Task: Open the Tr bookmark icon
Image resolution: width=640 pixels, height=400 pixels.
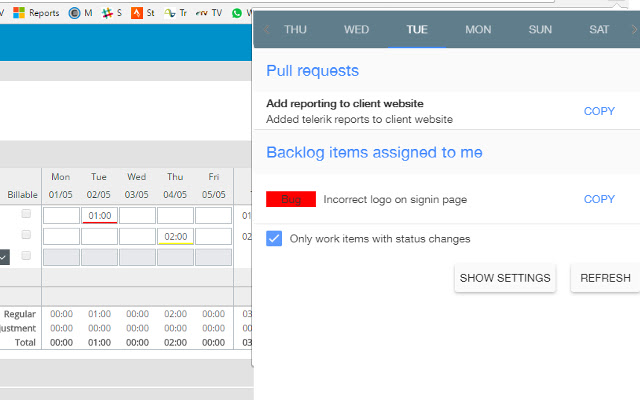Action: [175, 13]
